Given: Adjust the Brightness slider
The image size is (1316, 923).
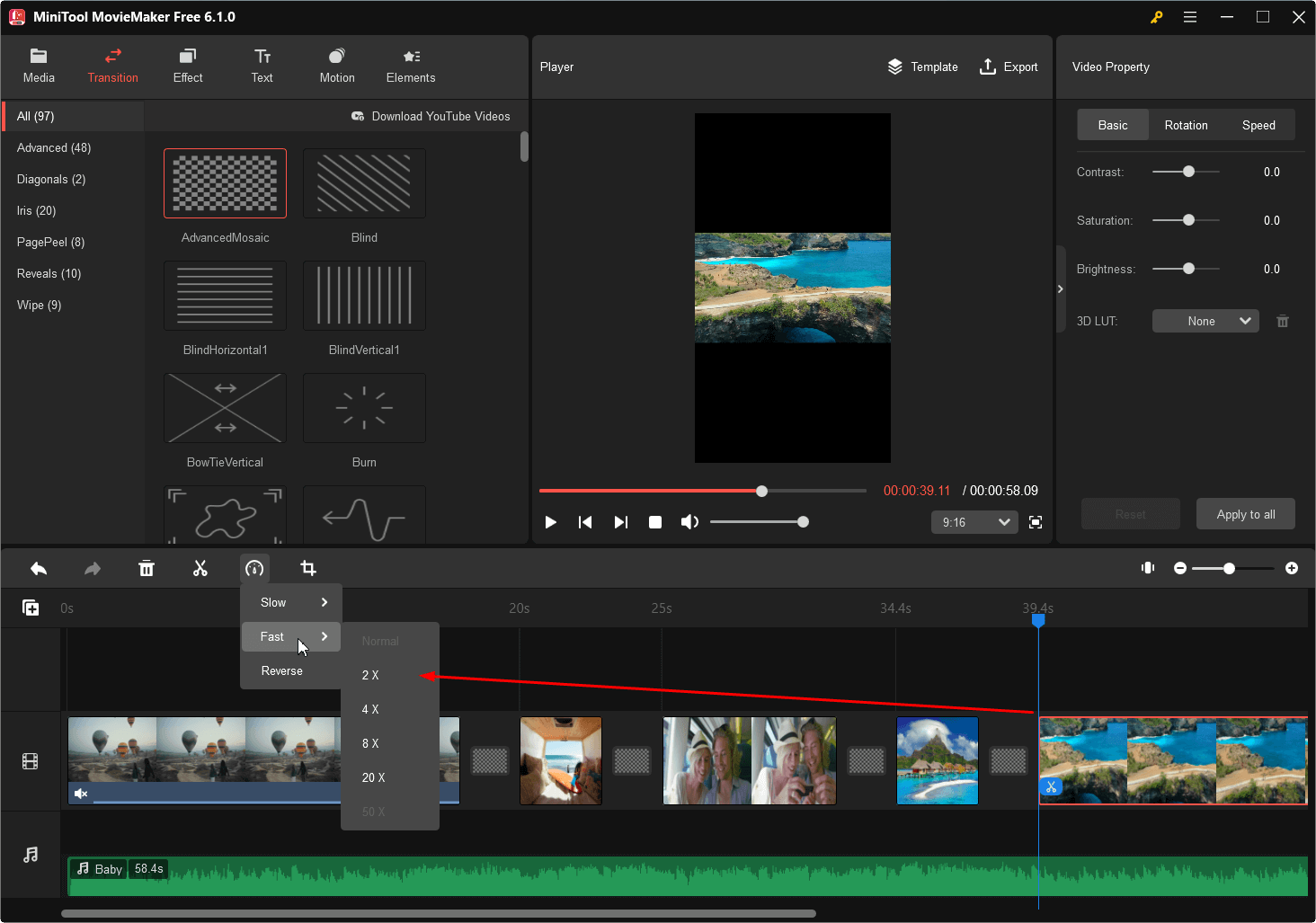Looking at the screenshot, I should click(1187, 269).
